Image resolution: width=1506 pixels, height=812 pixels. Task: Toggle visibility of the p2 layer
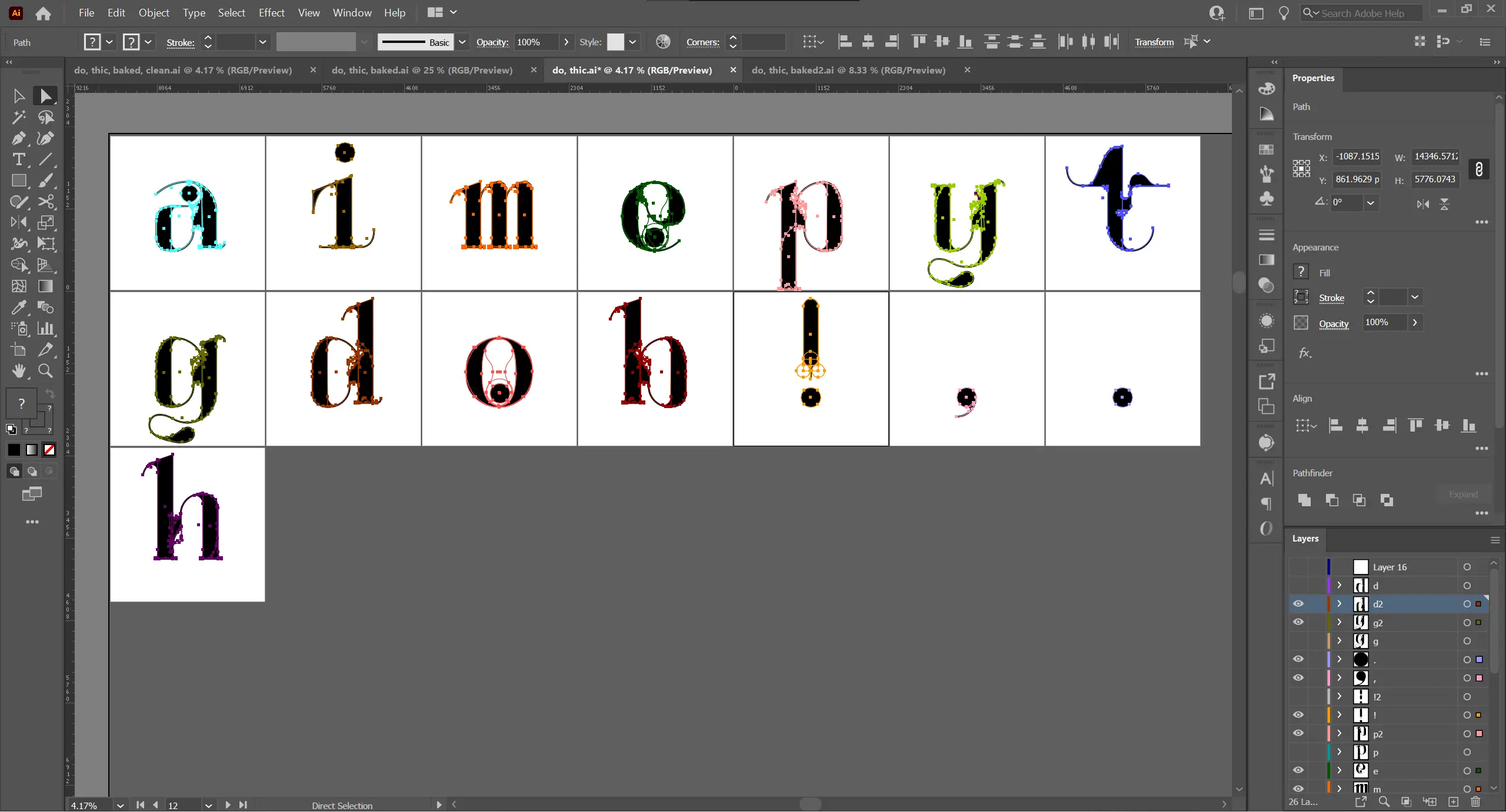point(1298,733)
